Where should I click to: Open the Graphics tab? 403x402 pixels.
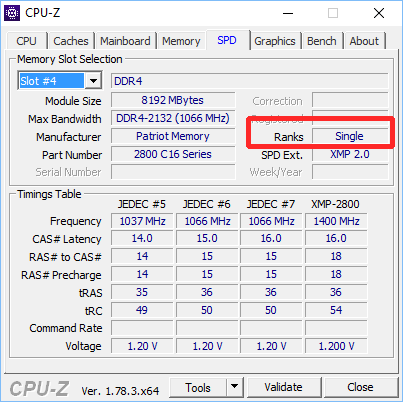[x=275, y=41]
